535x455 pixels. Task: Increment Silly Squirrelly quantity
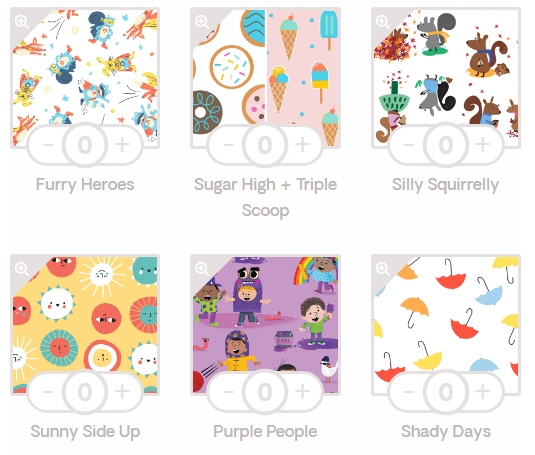482,145
